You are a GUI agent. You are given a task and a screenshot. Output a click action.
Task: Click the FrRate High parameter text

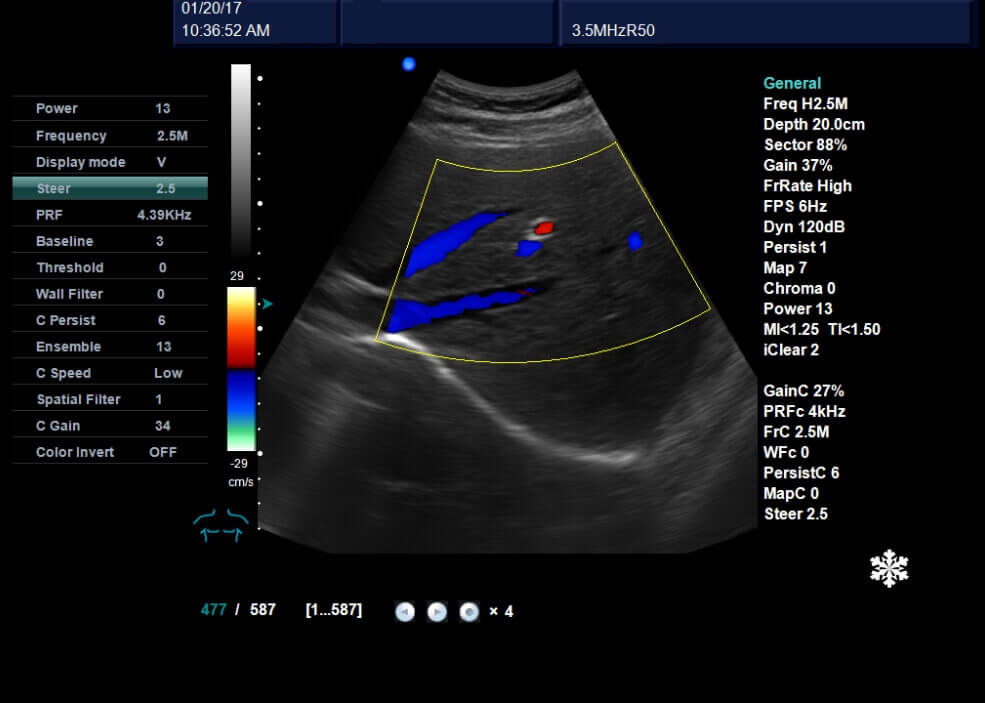coord(807,186)
